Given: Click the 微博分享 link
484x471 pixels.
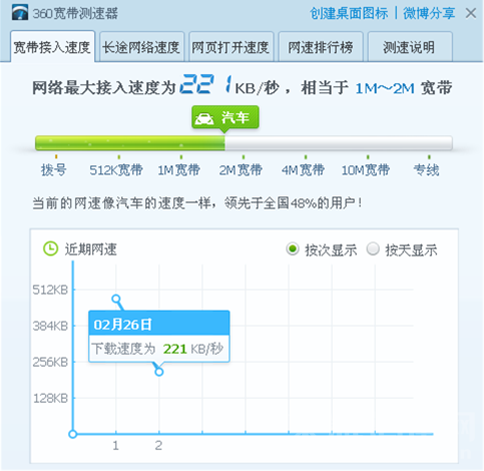Looking at the screenshot, I should 429,14.
